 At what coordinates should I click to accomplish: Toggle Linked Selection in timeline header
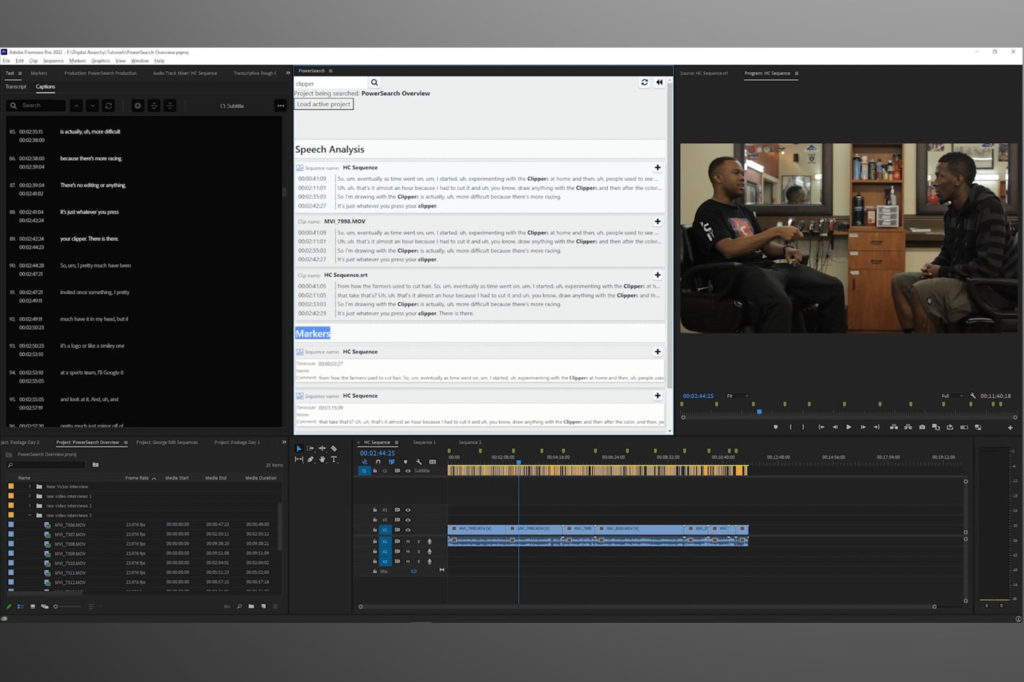point(392,462)
